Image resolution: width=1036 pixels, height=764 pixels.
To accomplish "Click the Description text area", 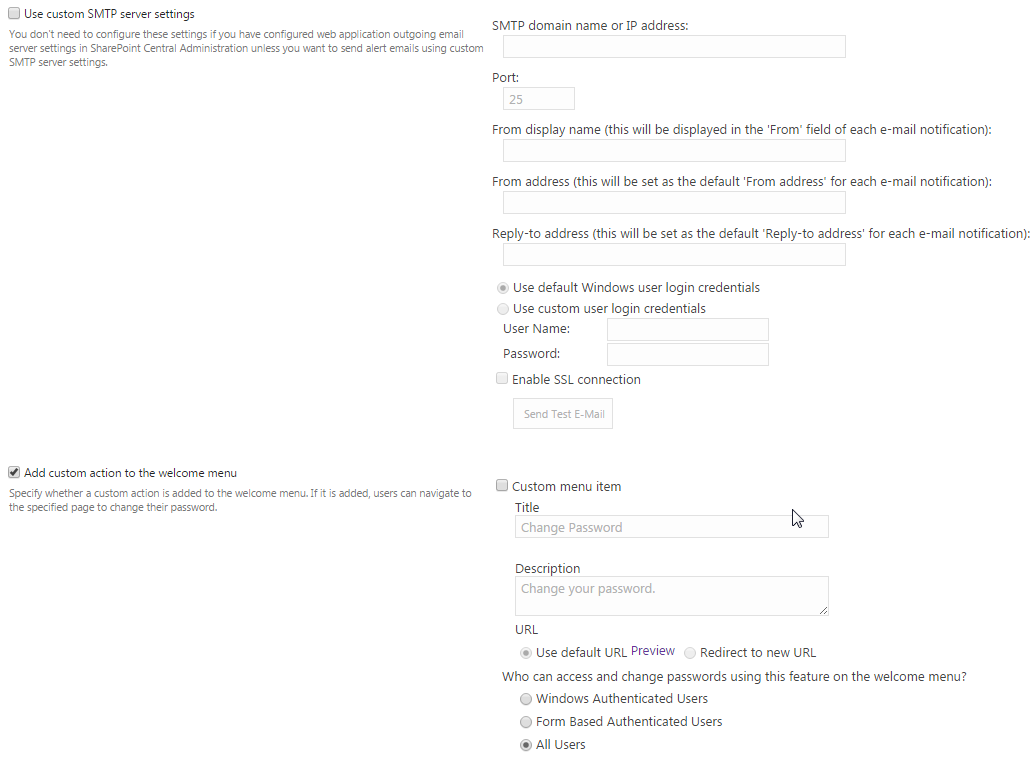I will pyautogui.click(x=671, y=595).
